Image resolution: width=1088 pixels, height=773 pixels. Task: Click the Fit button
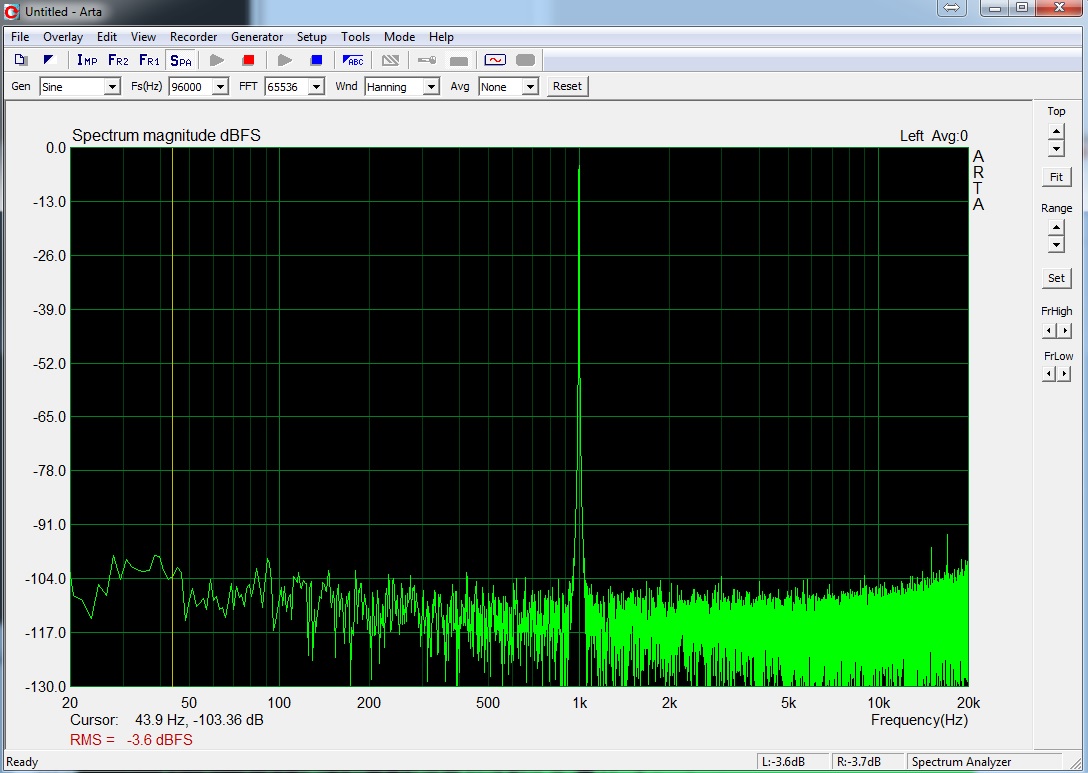pyautogui.click(x=1056, y=177)
